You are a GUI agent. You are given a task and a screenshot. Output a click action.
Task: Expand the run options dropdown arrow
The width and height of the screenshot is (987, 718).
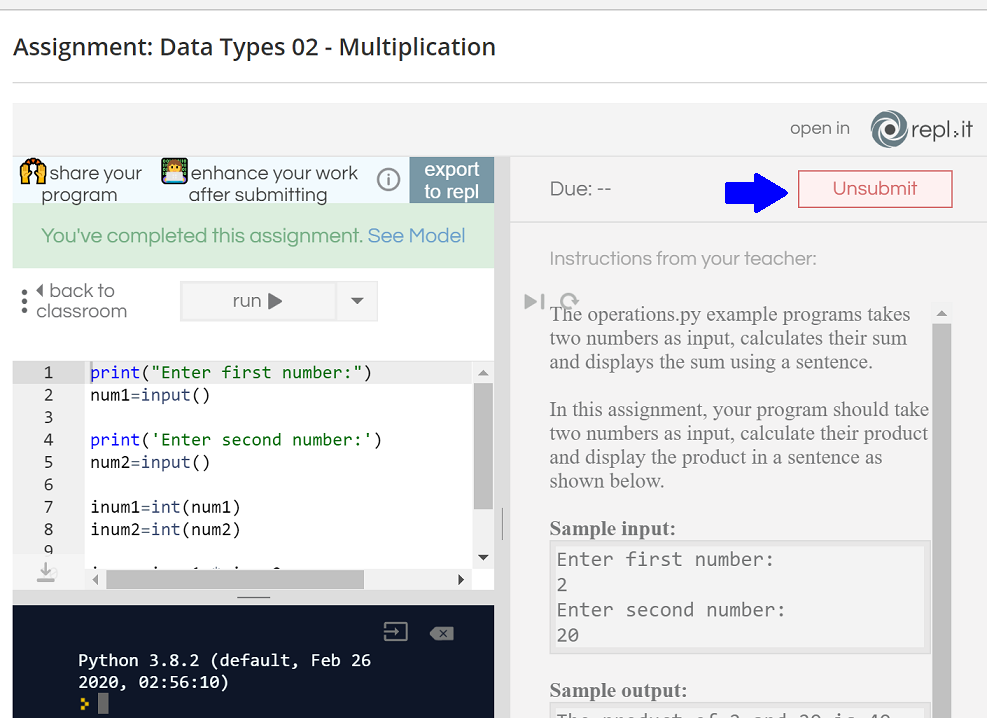click(357, 301)
